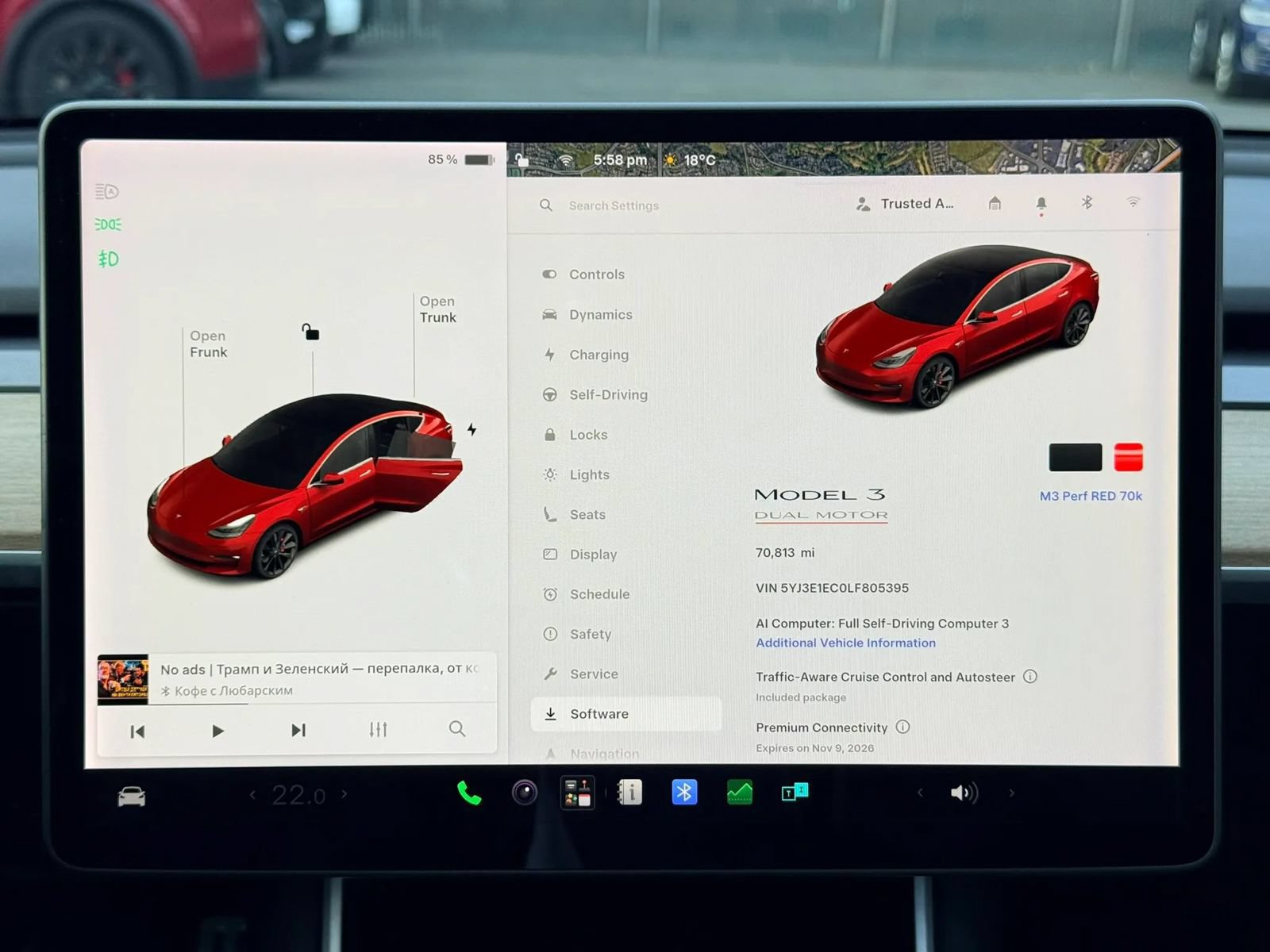The width and height of the screenshot is (1270, 952).
Task: Decrease cabin temperature below 22.0
Action: (252, 794)
